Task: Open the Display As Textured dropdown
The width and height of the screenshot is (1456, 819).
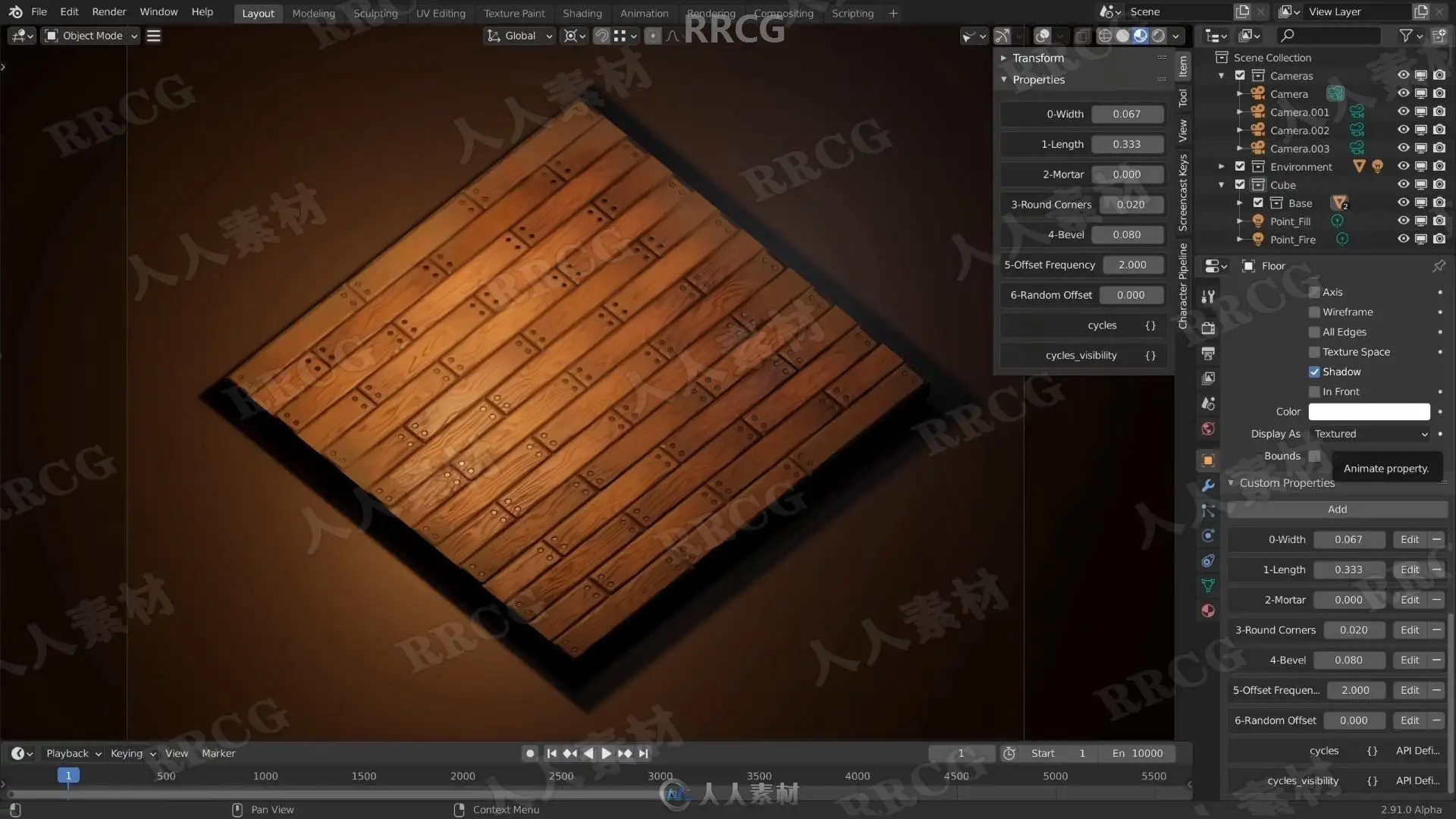Action: pos(1370,434)
